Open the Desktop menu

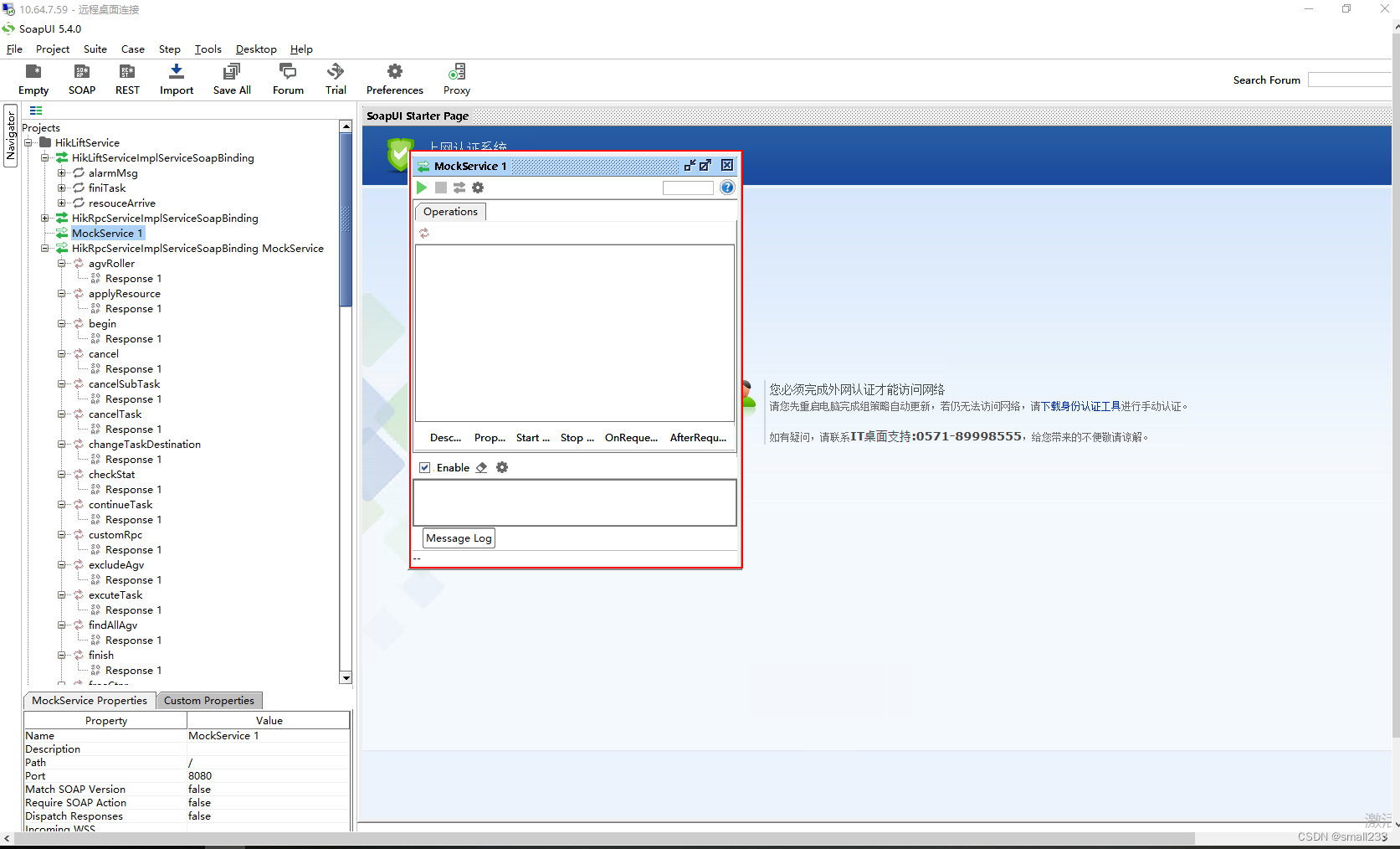point(256,49)
